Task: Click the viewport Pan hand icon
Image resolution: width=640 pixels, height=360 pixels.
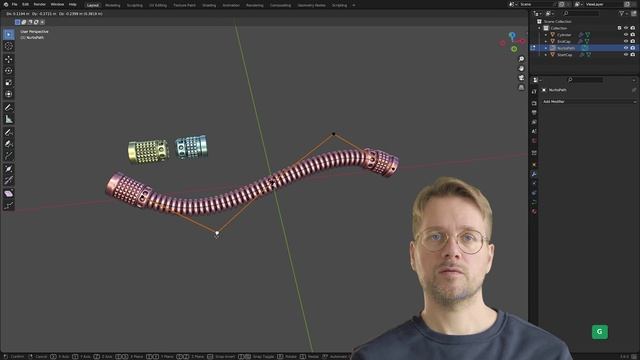Action: 521,69
